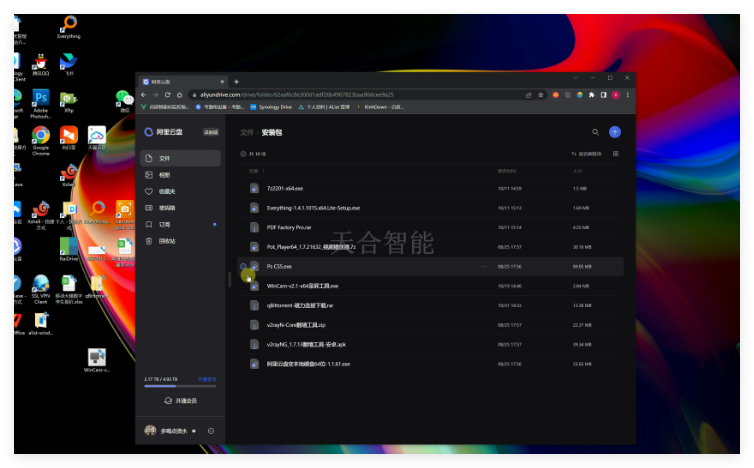Click the share page icon in address bar
The height and width of the screenshot is (468, 754).
528,95
